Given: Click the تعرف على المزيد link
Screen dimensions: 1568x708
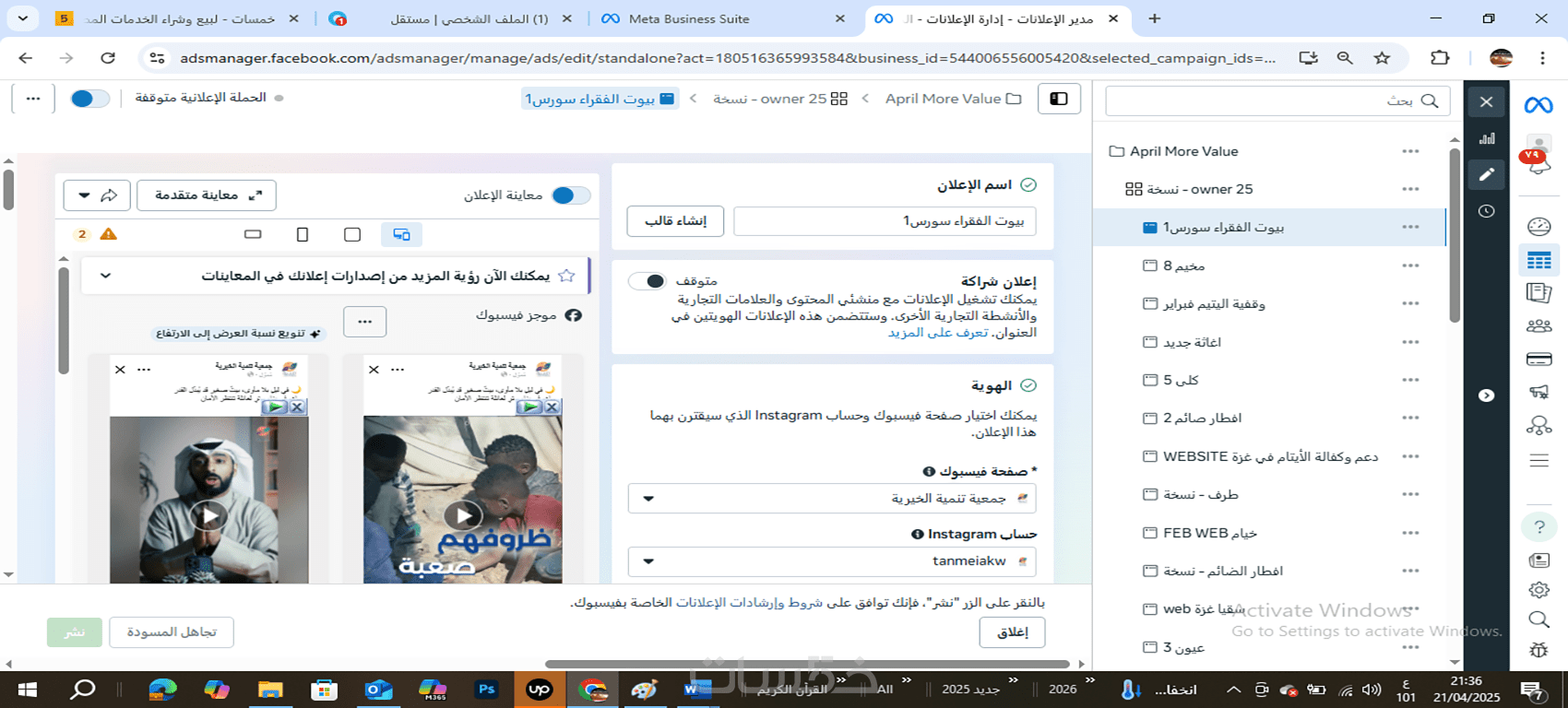Looking at the screenshot, I should (x=938, y=333).
